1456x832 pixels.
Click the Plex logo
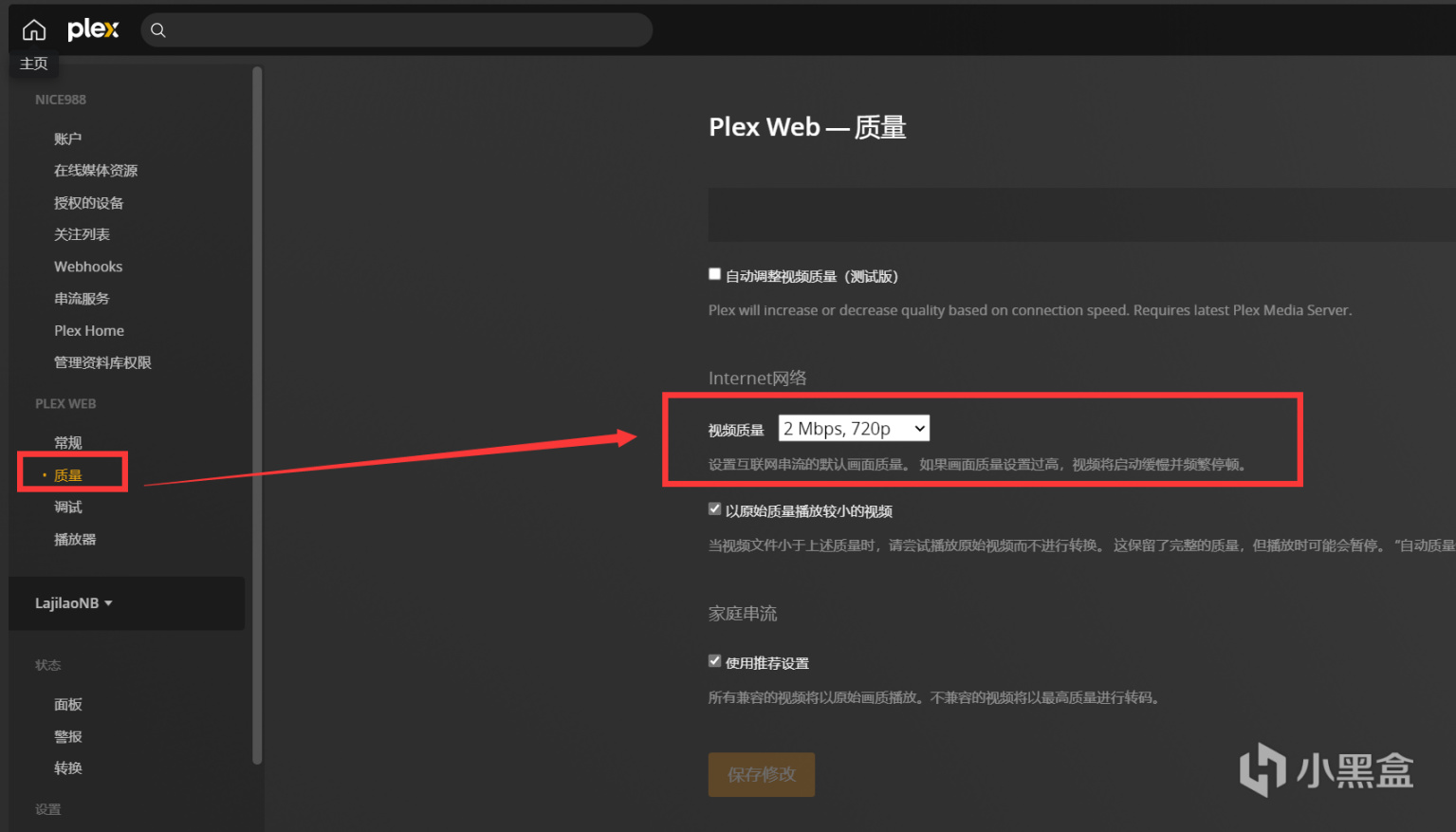[93, 30]
